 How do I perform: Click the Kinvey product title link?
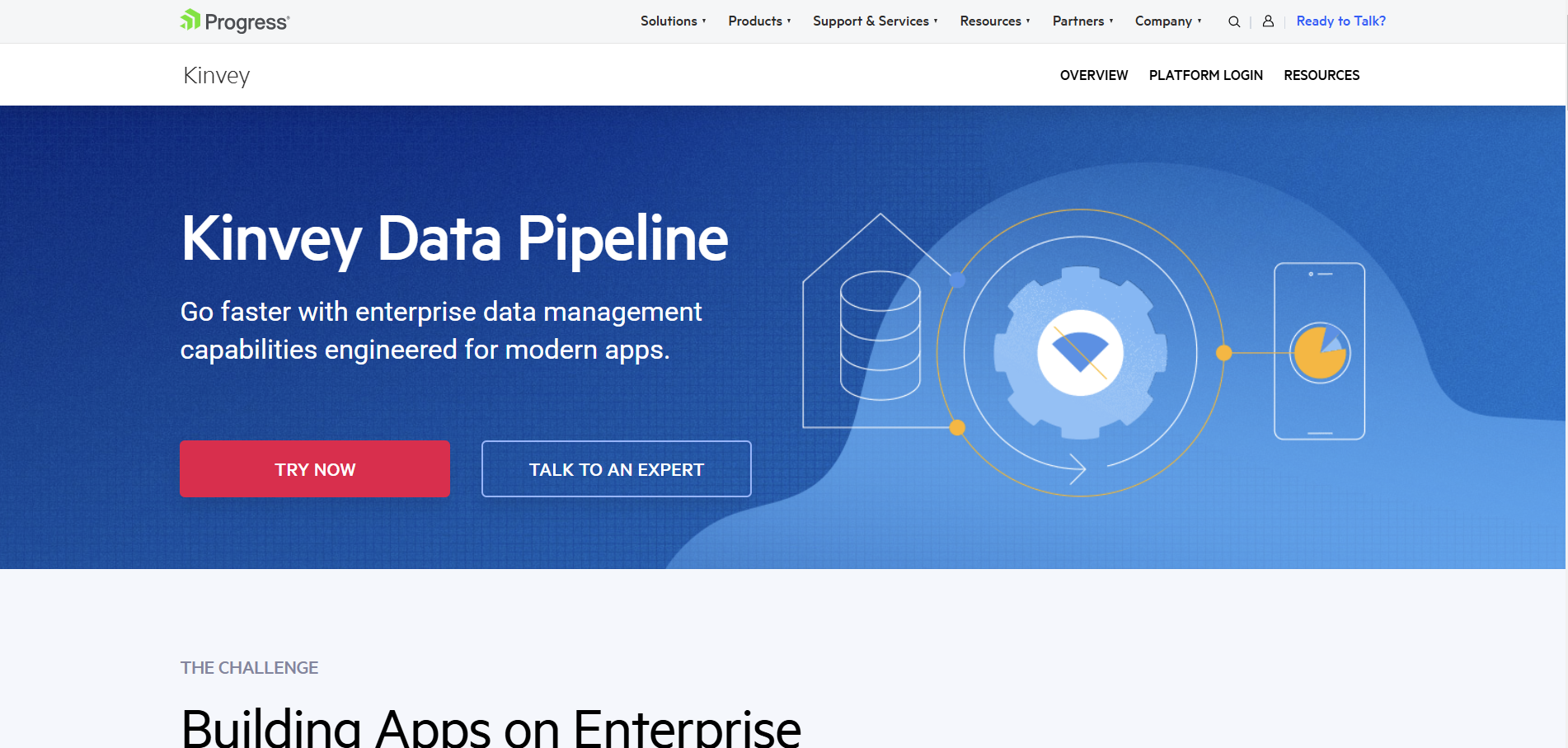[217, 75]
